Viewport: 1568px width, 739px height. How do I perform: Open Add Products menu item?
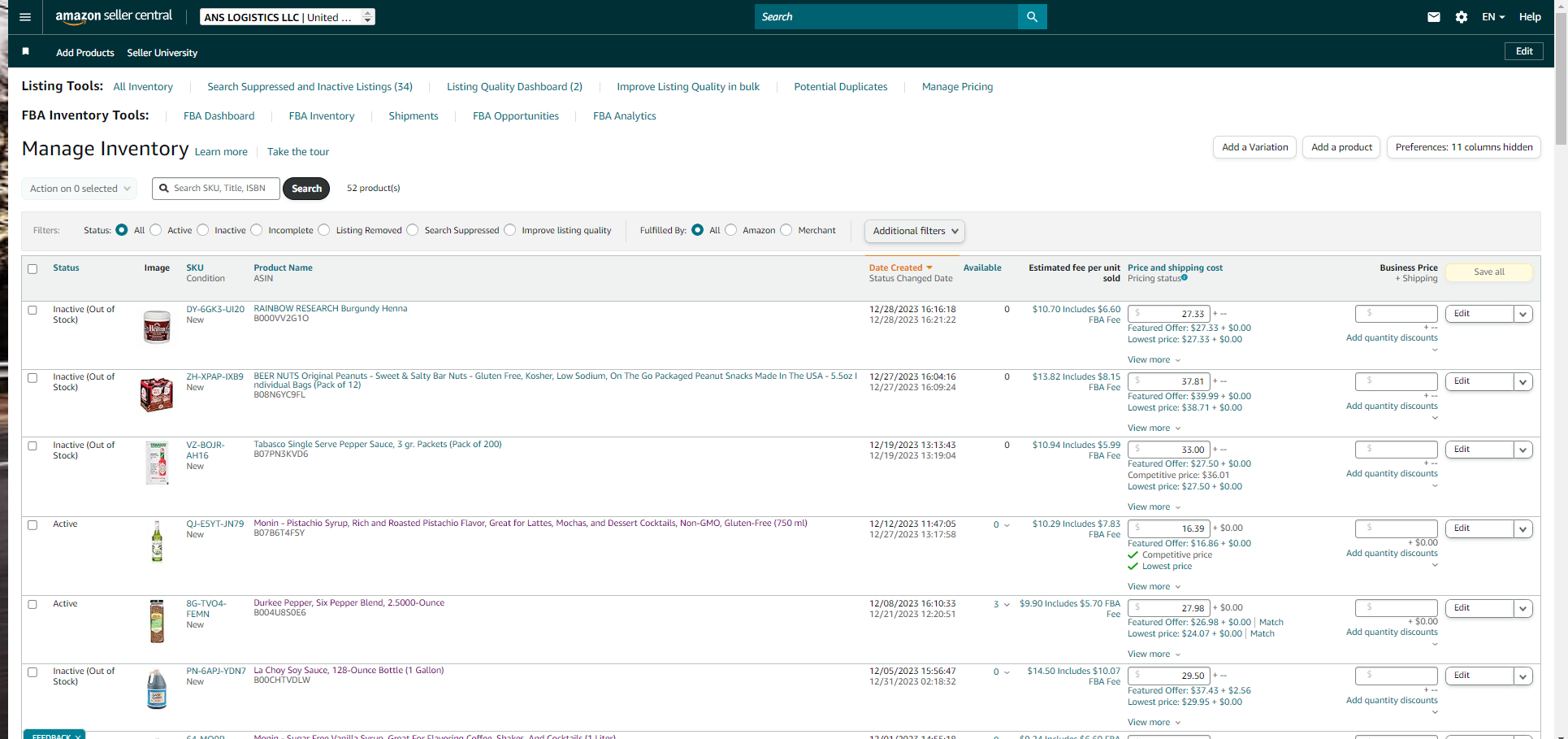click(85, 53)
